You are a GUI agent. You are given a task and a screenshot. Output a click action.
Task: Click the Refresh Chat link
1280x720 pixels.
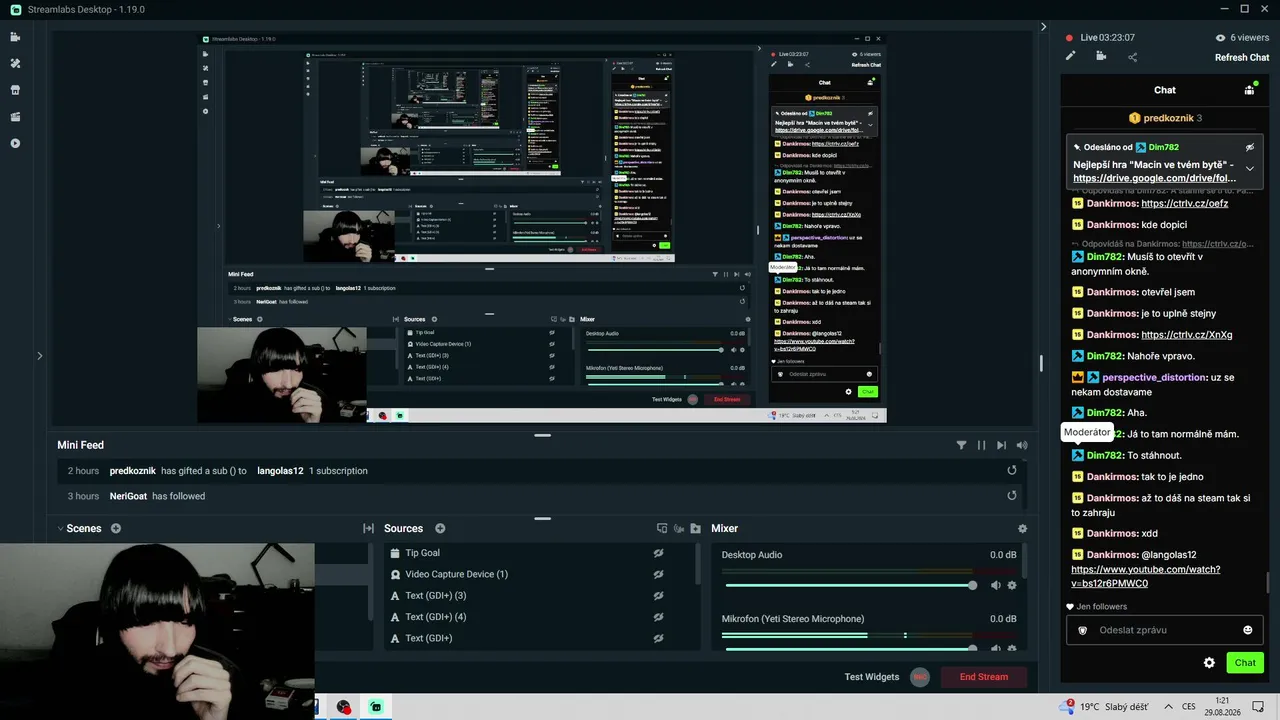[x=1242, y=57]
